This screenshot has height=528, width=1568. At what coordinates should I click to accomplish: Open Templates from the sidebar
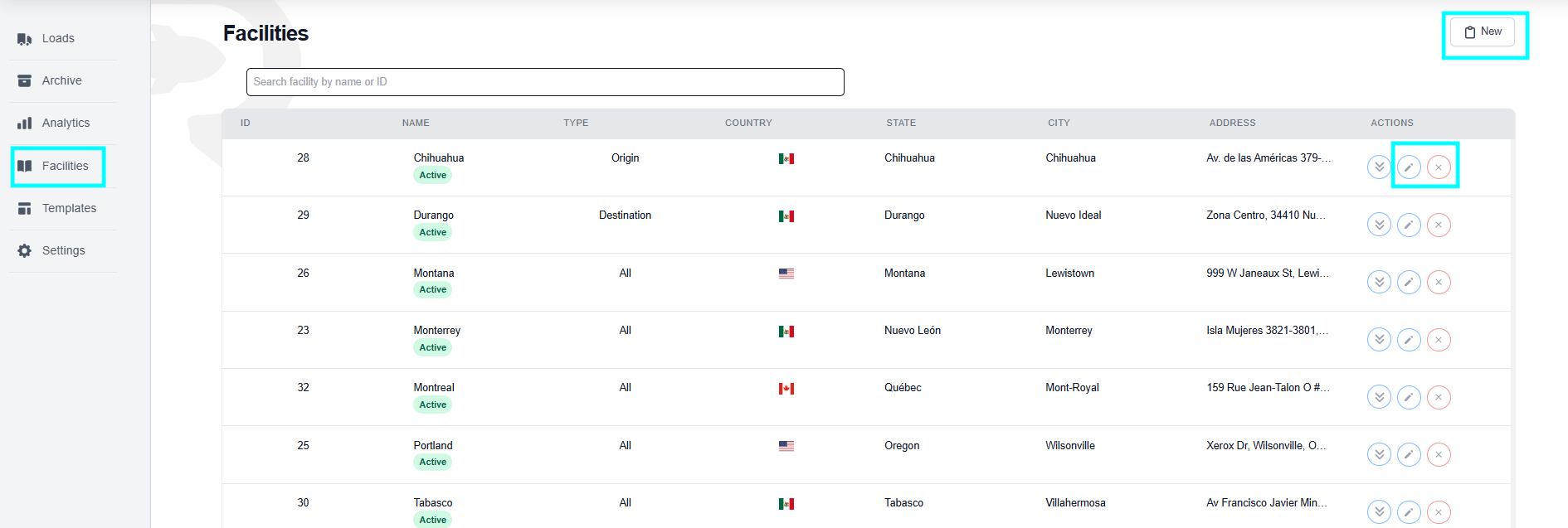point(68,209)
